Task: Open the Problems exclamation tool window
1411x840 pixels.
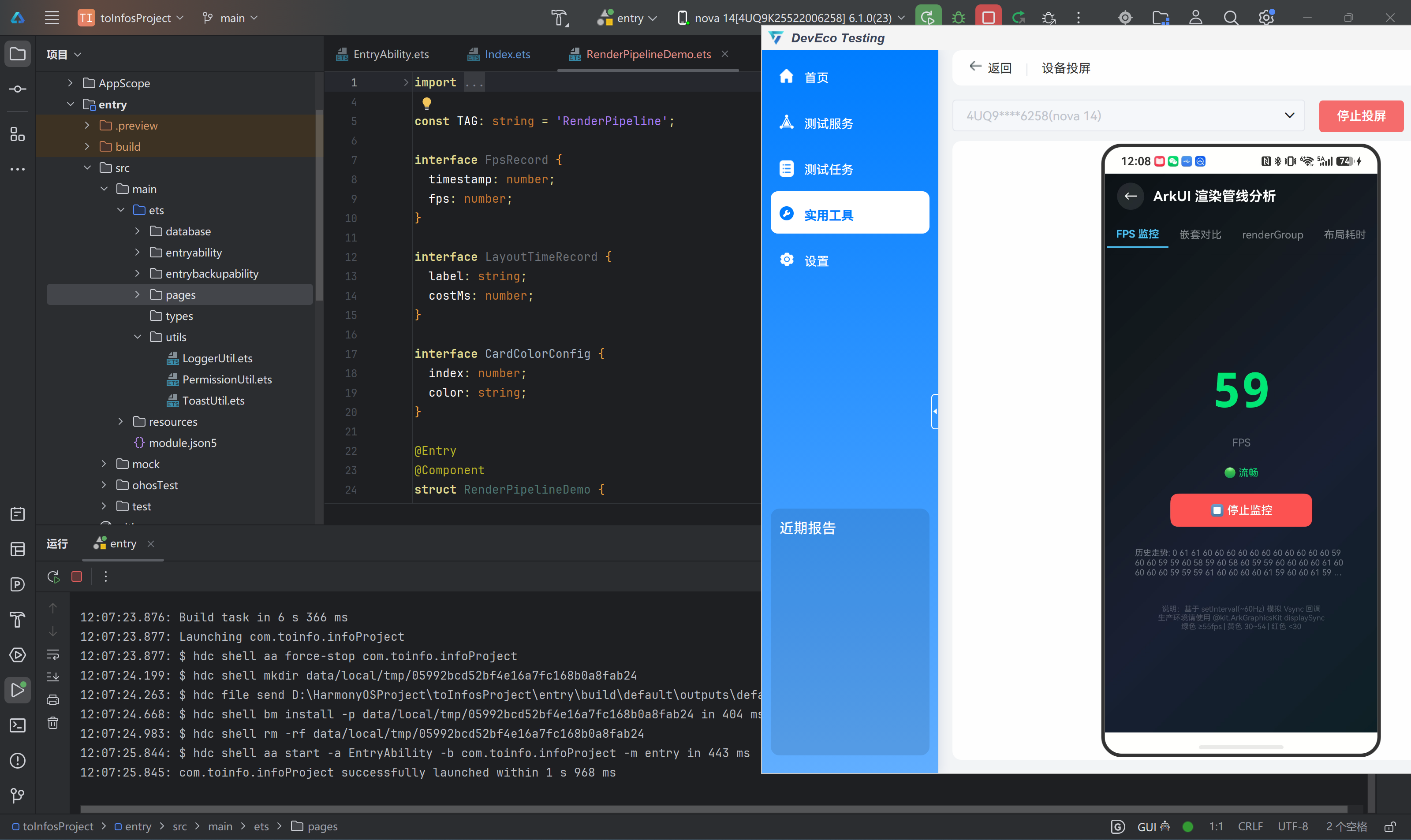Action: pos(18,760)
